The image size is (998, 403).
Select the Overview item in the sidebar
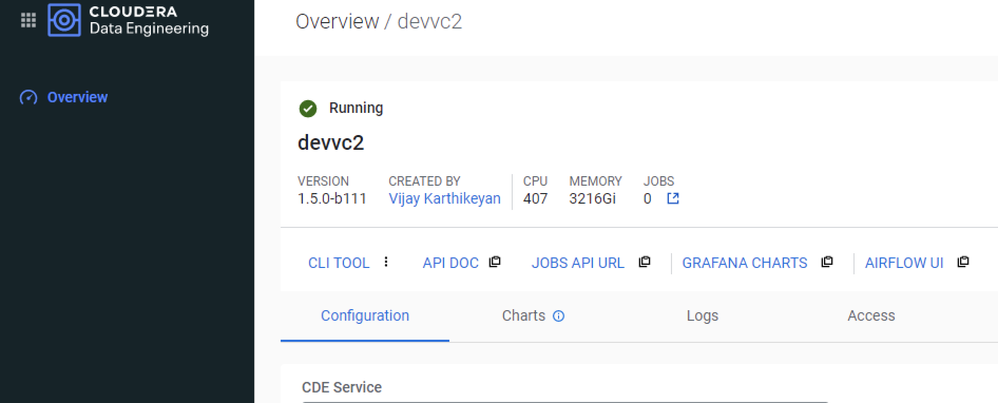click(x=77, y=97)
